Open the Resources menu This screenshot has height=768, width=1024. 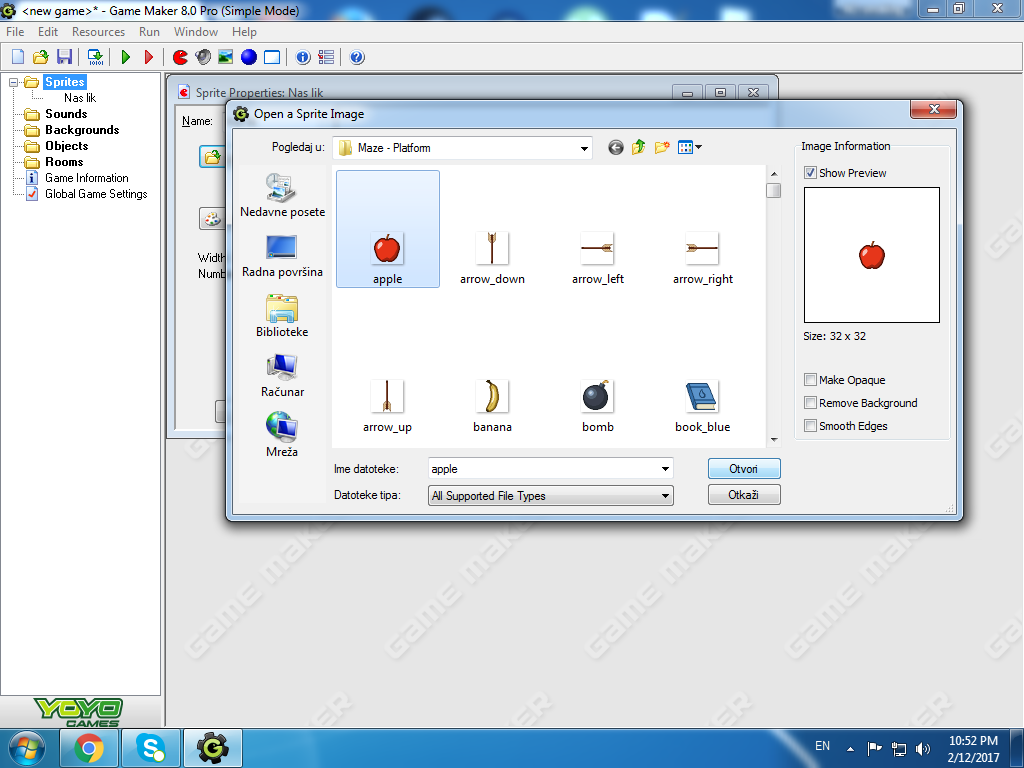coord(98,32)
